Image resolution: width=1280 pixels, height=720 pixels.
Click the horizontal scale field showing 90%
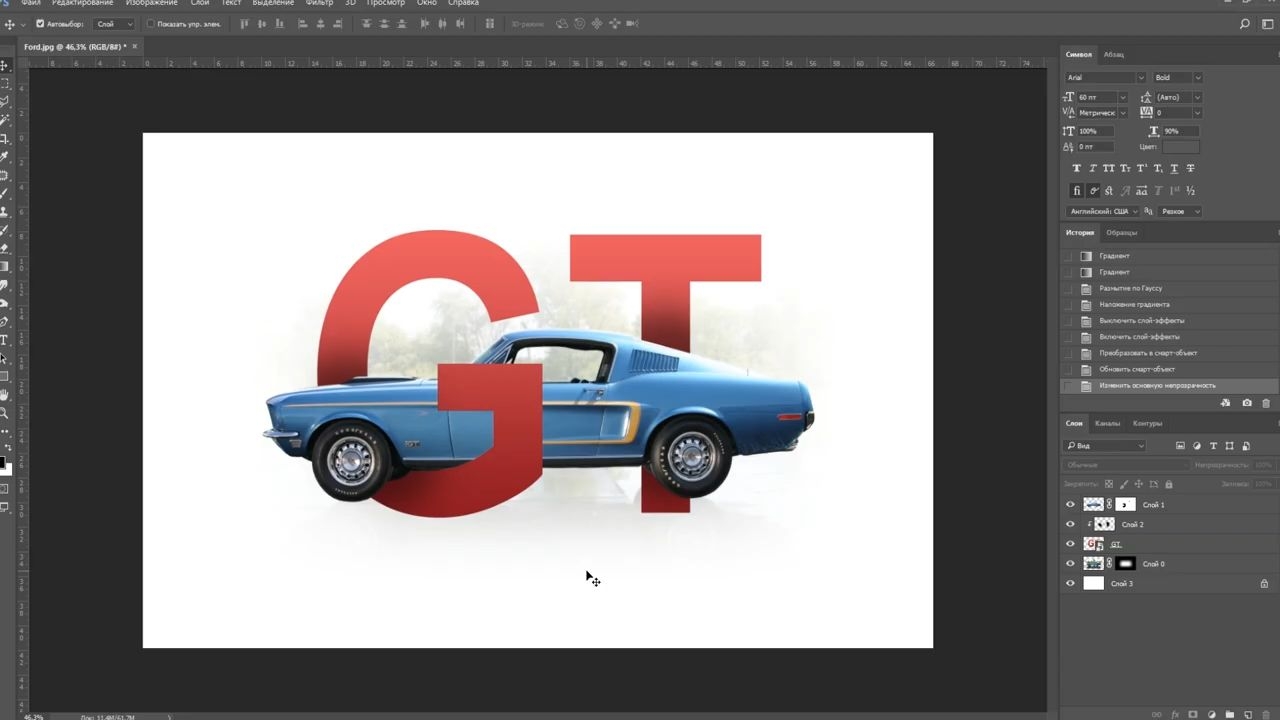pos(1180,131)
